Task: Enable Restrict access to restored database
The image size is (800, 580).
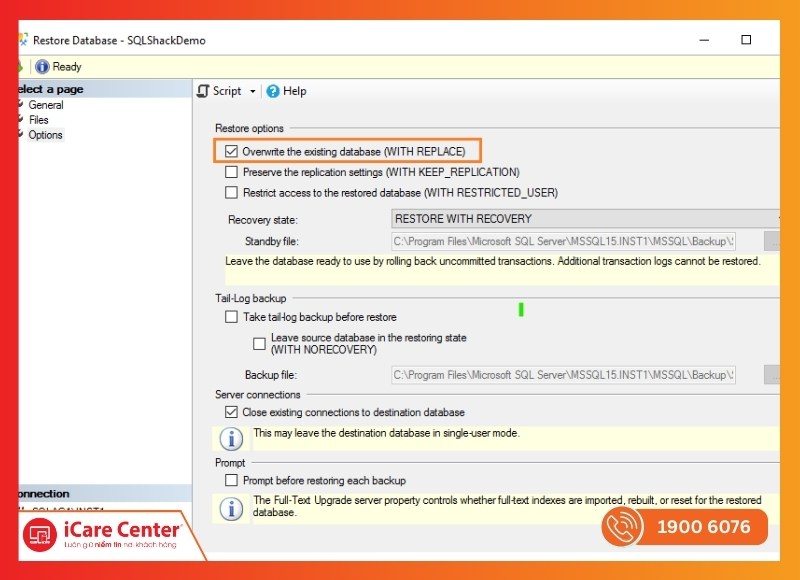Action: (x=231, y=192)
